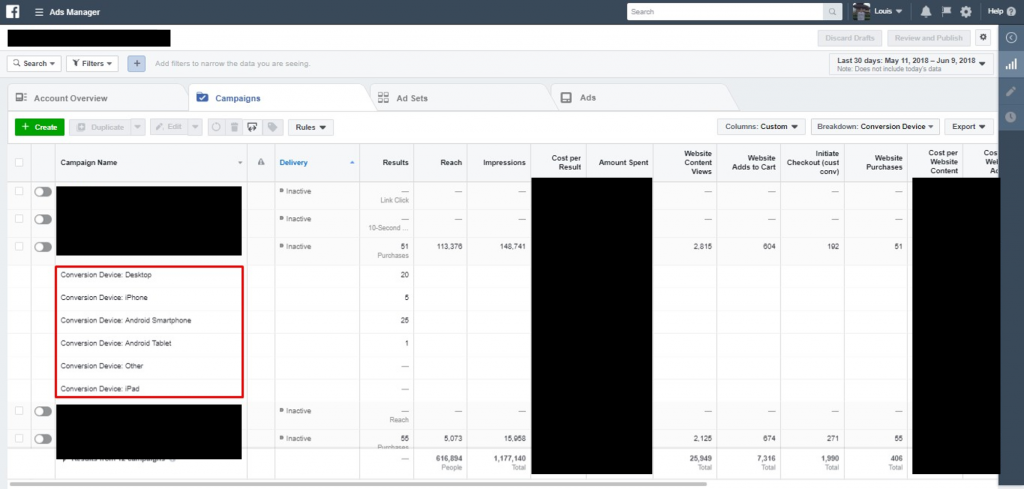Toggle the first campaign row switch
1024x489 pixels.
pyautogui.click(x=43, y=191)
